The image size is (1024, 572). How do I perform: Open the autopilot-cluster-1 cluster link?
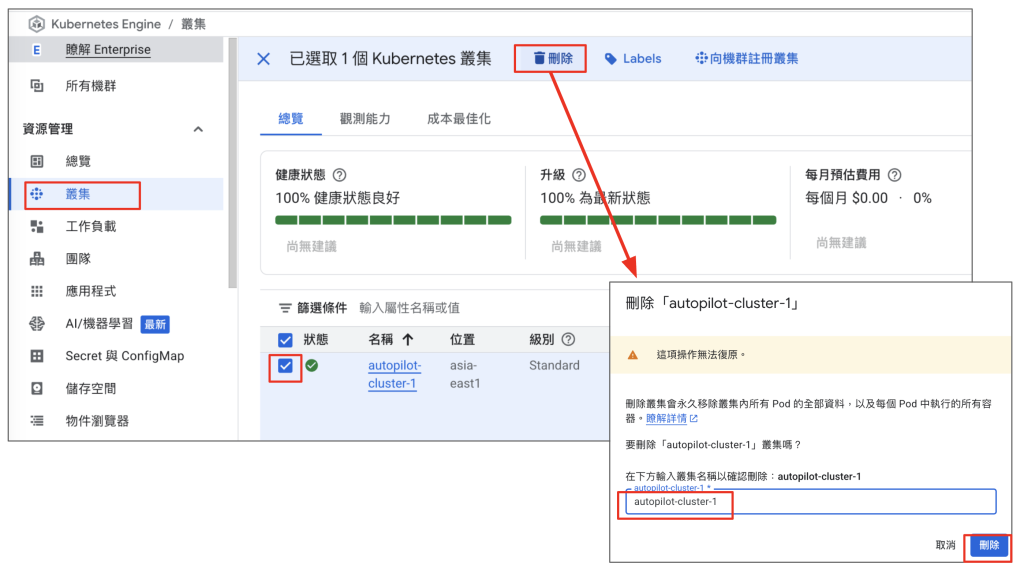point(394,374)
